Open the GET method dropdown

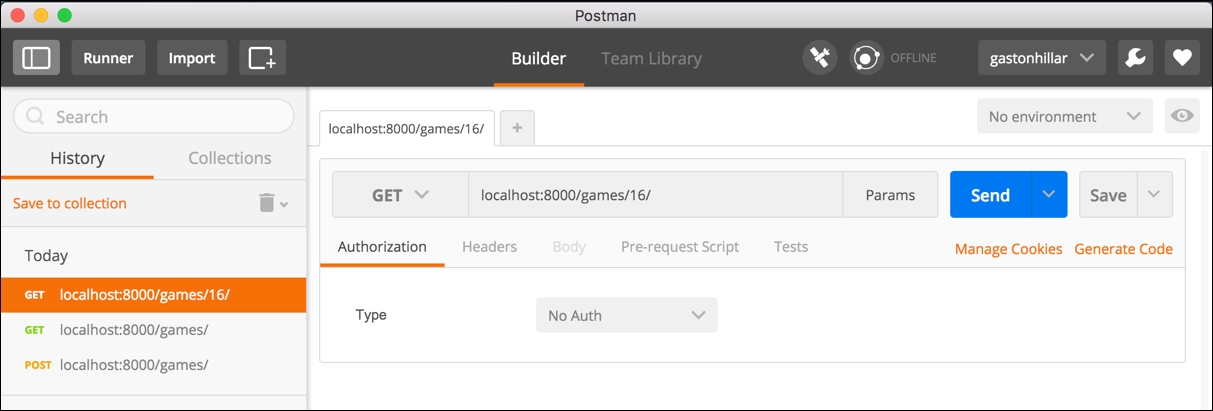[x=400, y=195]
